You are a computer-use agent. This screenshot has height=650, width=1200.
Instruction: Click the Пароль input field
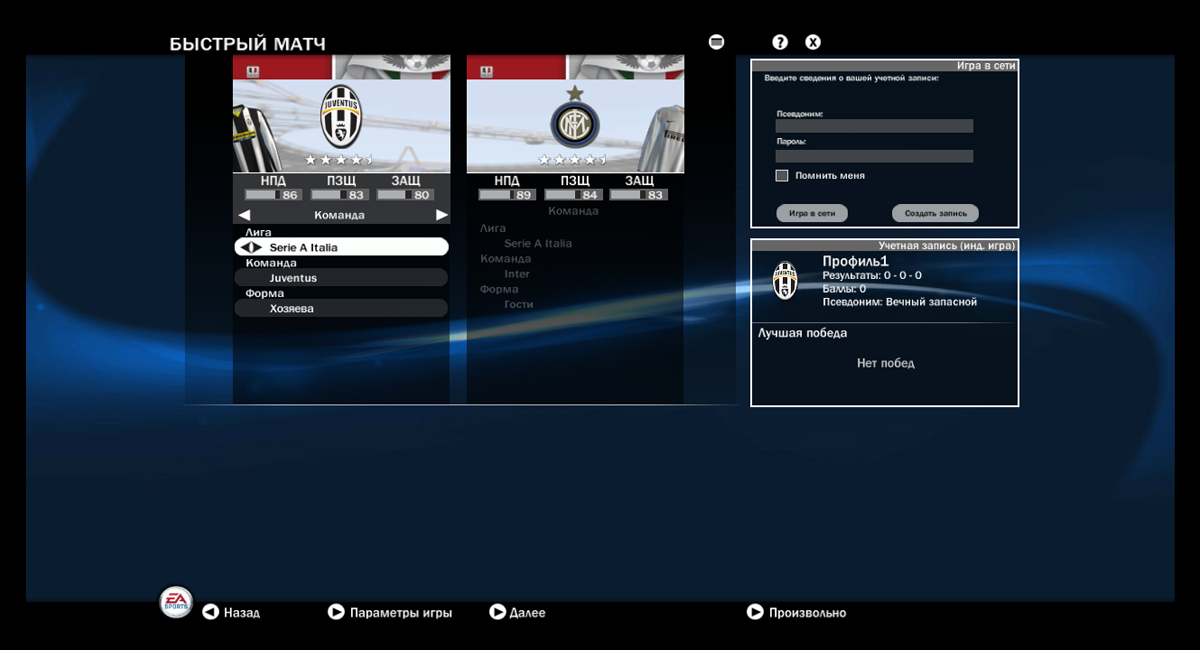(873, 155)
